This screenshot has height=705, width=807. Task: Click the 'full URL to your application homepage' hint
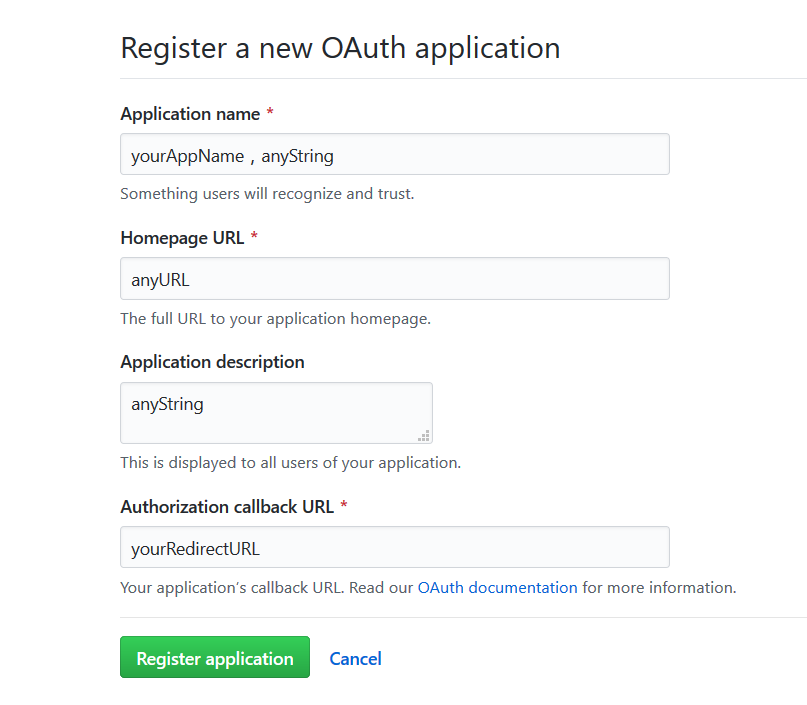[275, 319]
